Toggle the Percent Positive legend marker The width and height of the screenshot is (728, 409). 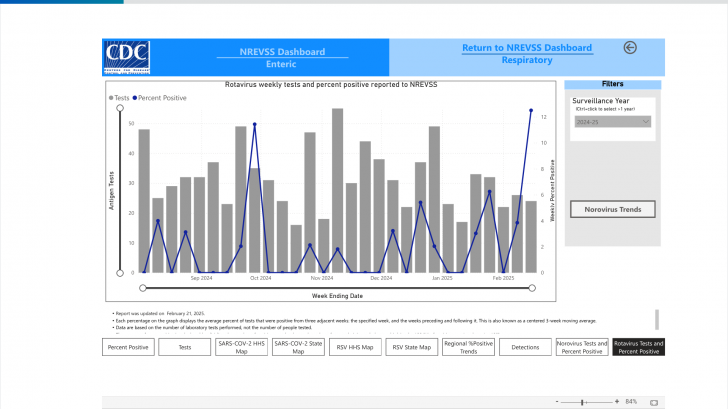134,98
